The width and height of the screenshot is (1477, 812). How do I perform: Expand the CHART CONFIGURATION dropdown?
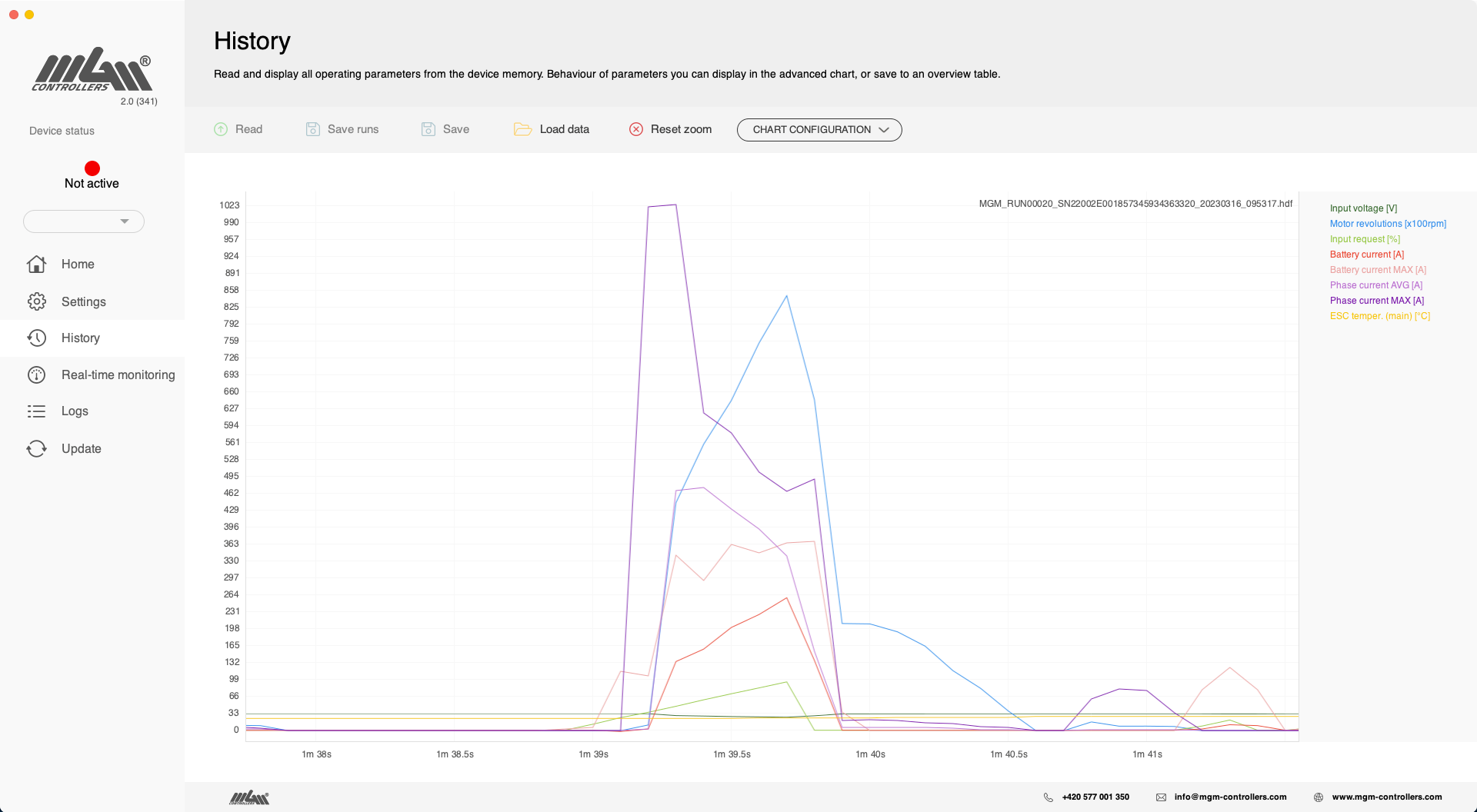tap(819, 130)
